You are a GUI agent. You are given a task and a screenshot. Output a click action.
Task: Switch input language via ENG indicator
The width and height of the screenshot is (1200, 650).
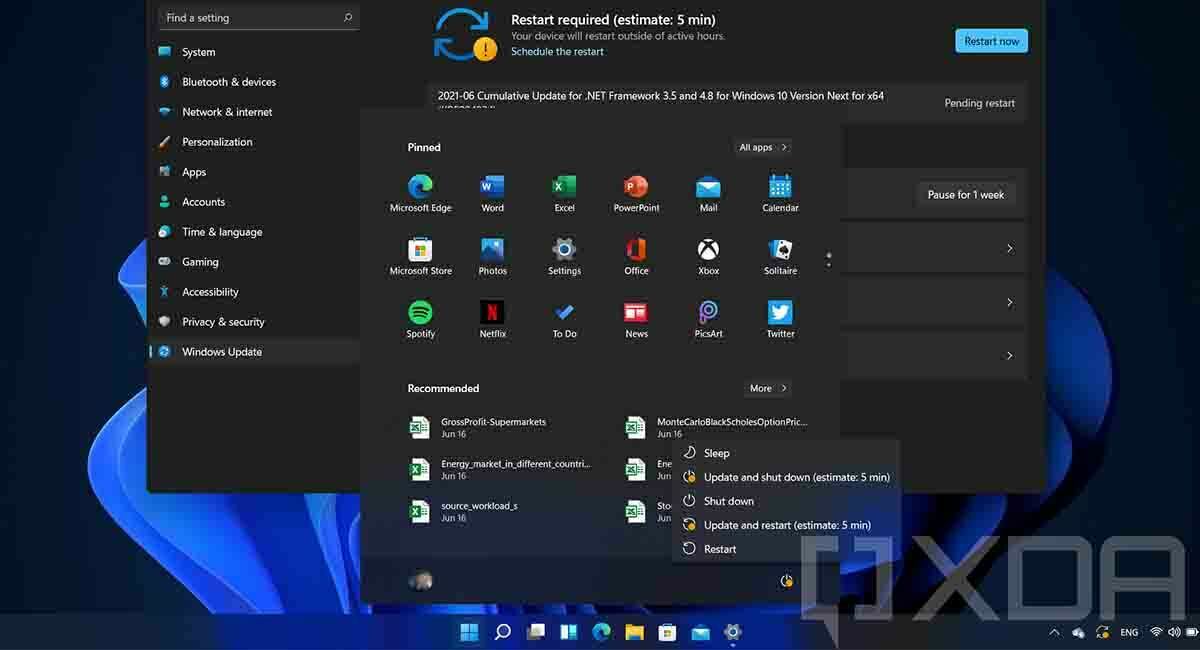pos(1129,632)
